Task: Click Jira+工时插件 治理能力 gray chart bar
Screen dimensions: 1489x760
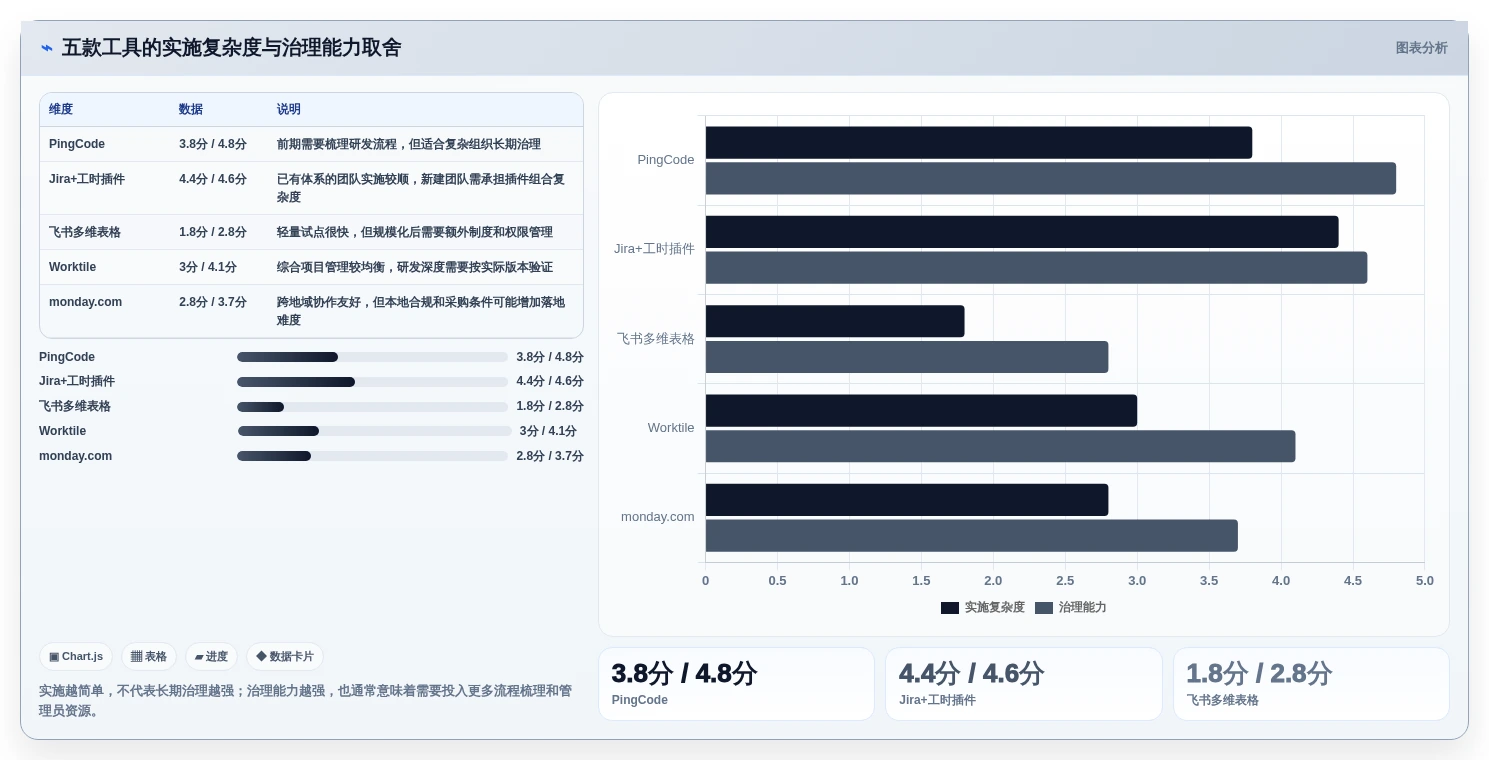Action: [x=1036, y=268]
